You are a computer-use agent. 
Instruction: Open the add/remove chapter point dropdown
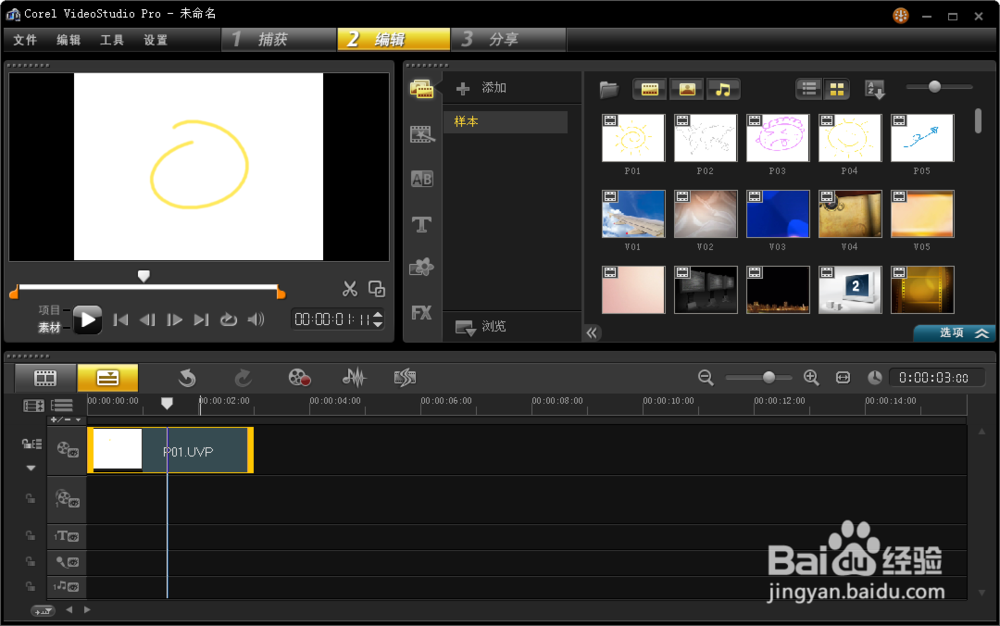[66, 420]
